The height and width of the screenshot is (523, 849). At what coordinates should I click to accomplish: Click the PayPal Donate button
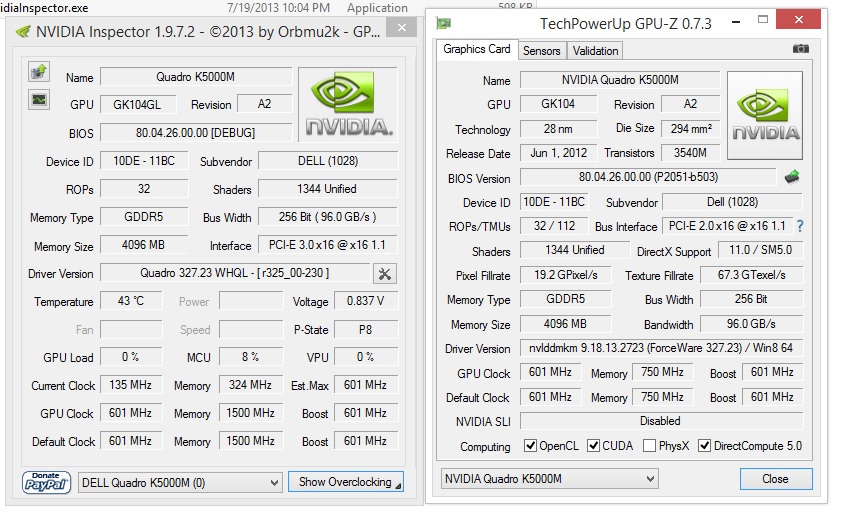click(x=47, y=482)
